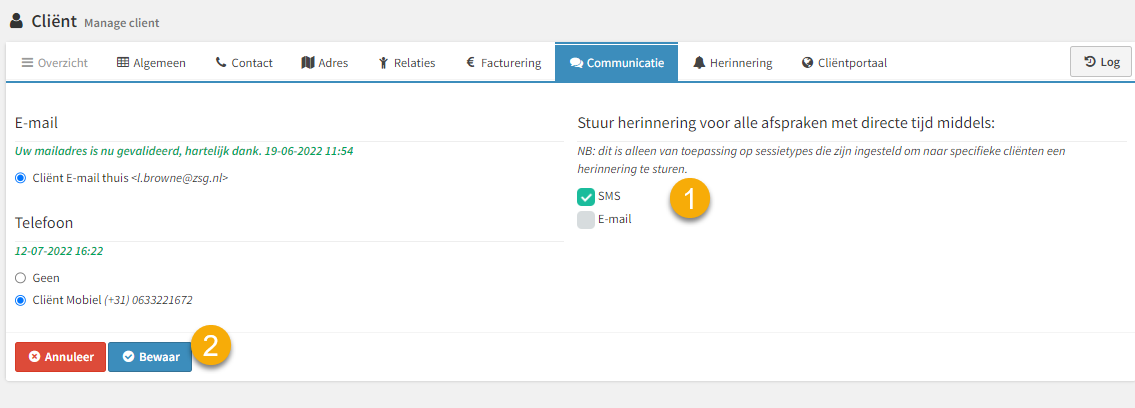Select Cliënt E-mail thuis radio option

click(20, 177)
